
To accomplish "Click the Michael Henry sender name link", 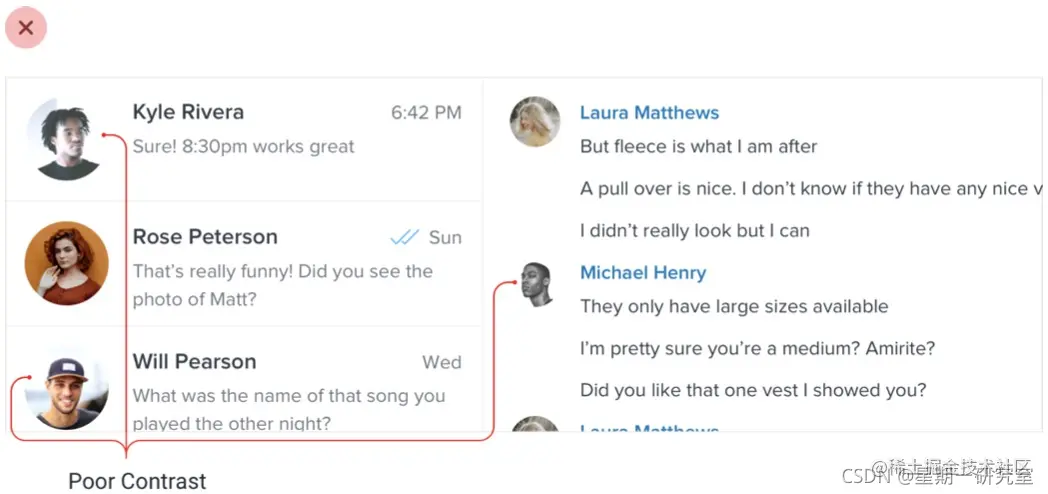I will click(x=643, y=273).
